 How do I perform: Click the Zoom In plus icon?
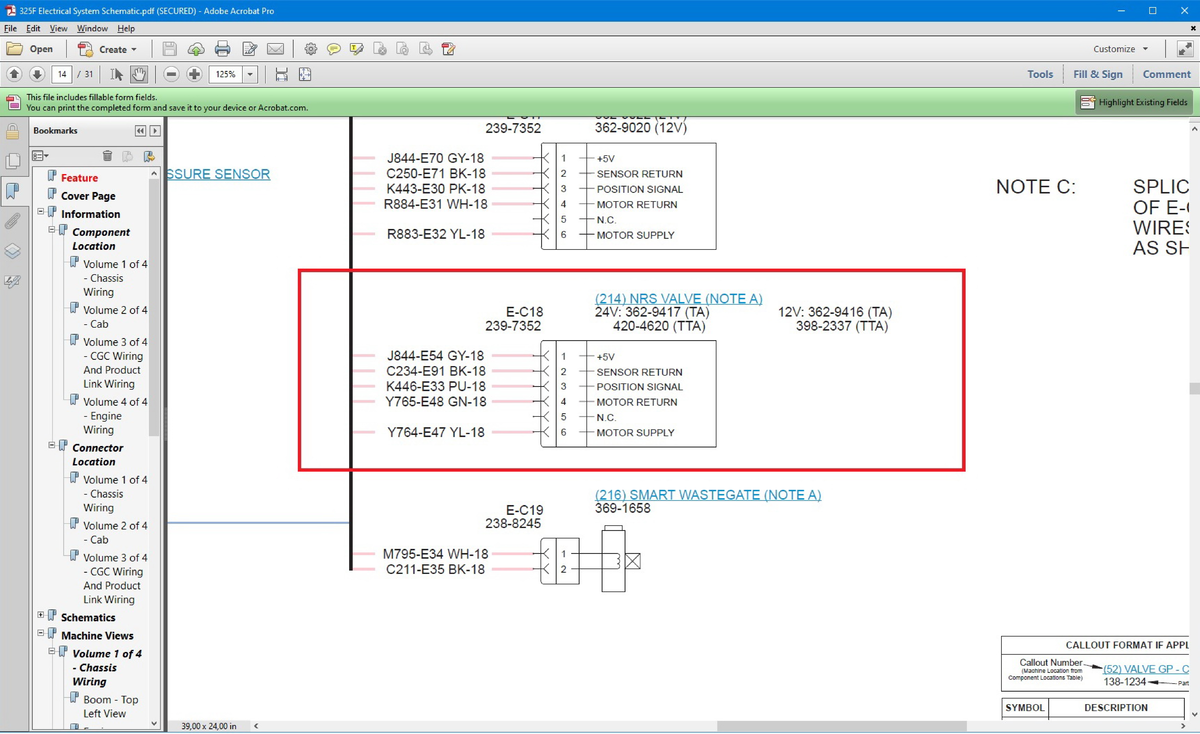(x=194, y=73)
